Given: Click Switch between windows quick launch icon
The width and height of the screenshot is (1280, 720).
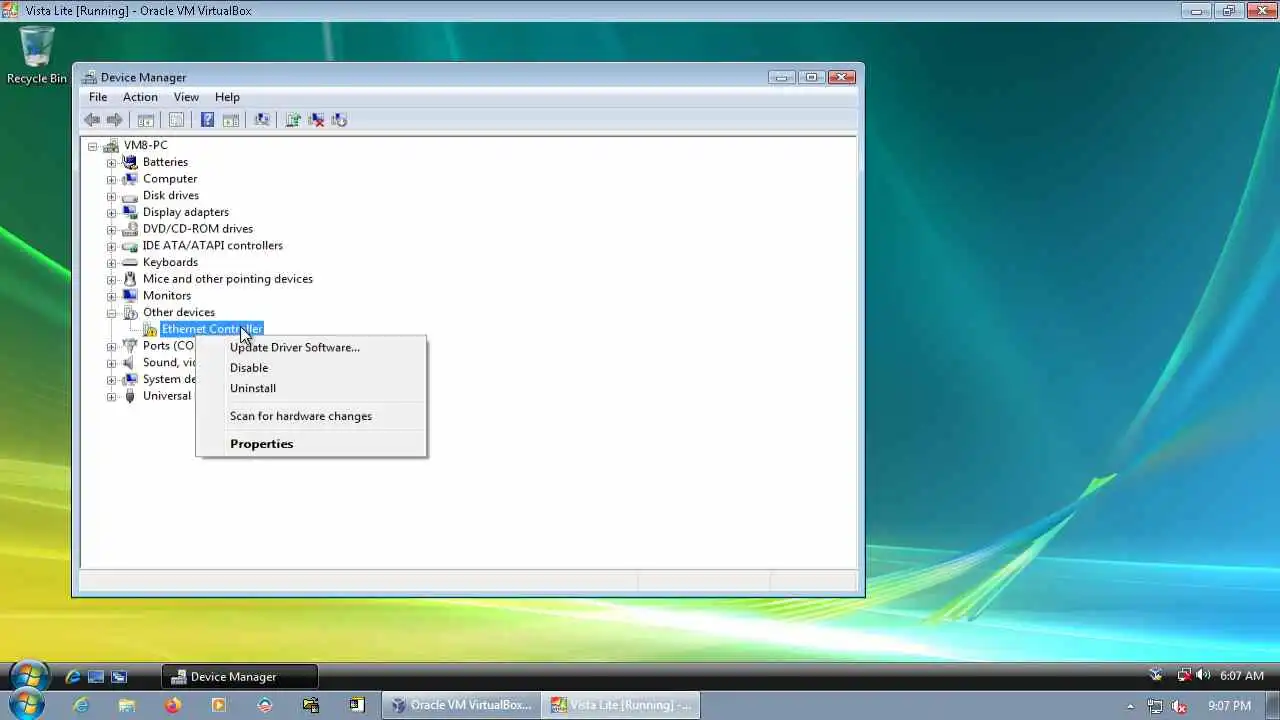Looking at the screenshot, I should pos(119,677).
